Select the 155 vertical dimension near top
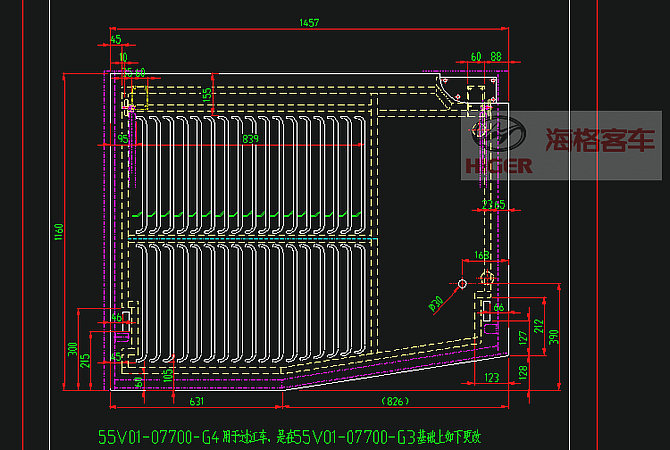The image size is (670, 450). [207, 94]
